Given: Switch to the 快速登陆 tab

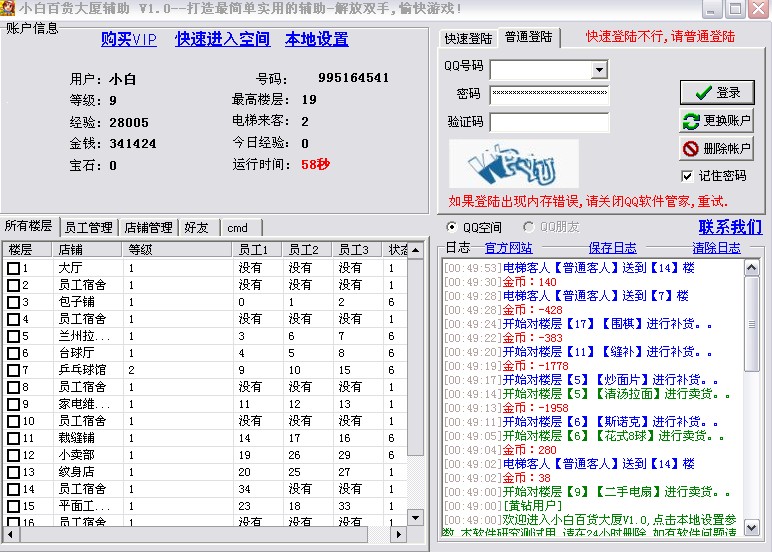Looking at the screenshot, I should point(468,38).
